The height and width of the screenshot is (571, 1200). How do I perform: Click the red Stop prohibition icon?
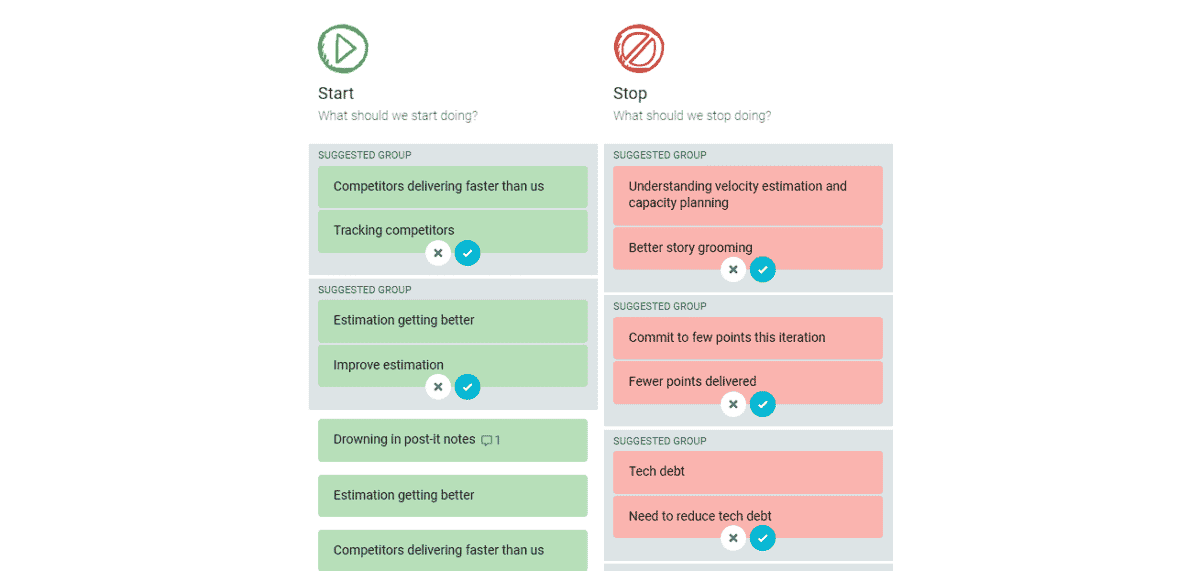click(x=638, y=48)
